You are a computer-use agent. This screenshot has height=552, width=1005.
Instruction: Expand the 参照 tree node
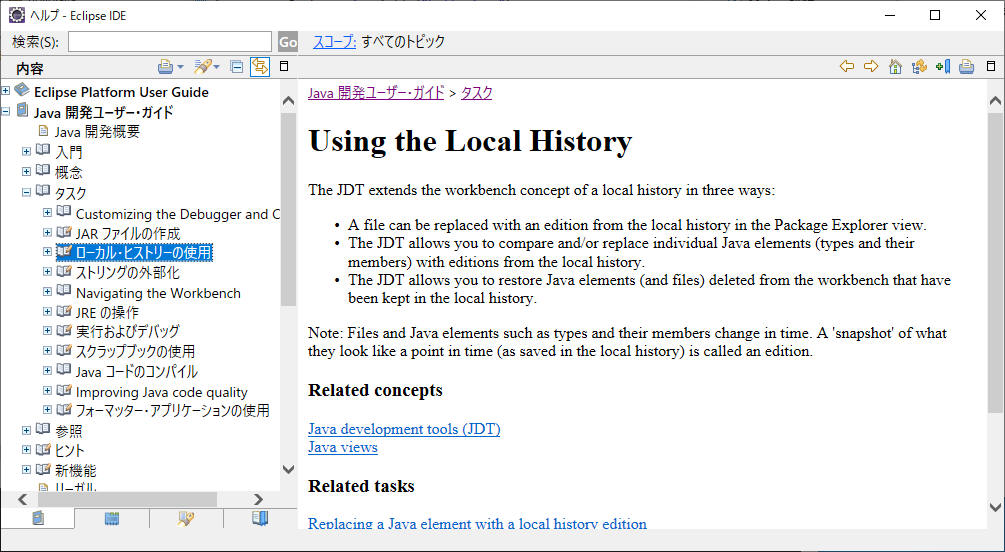27,431
